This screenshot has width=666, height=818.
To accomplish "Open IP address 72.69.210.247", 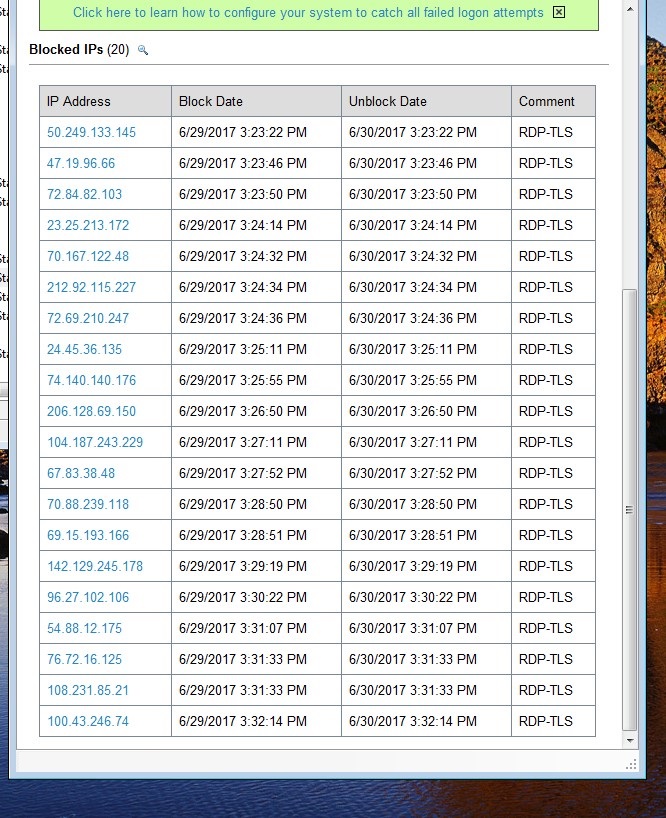I will 88,318.
